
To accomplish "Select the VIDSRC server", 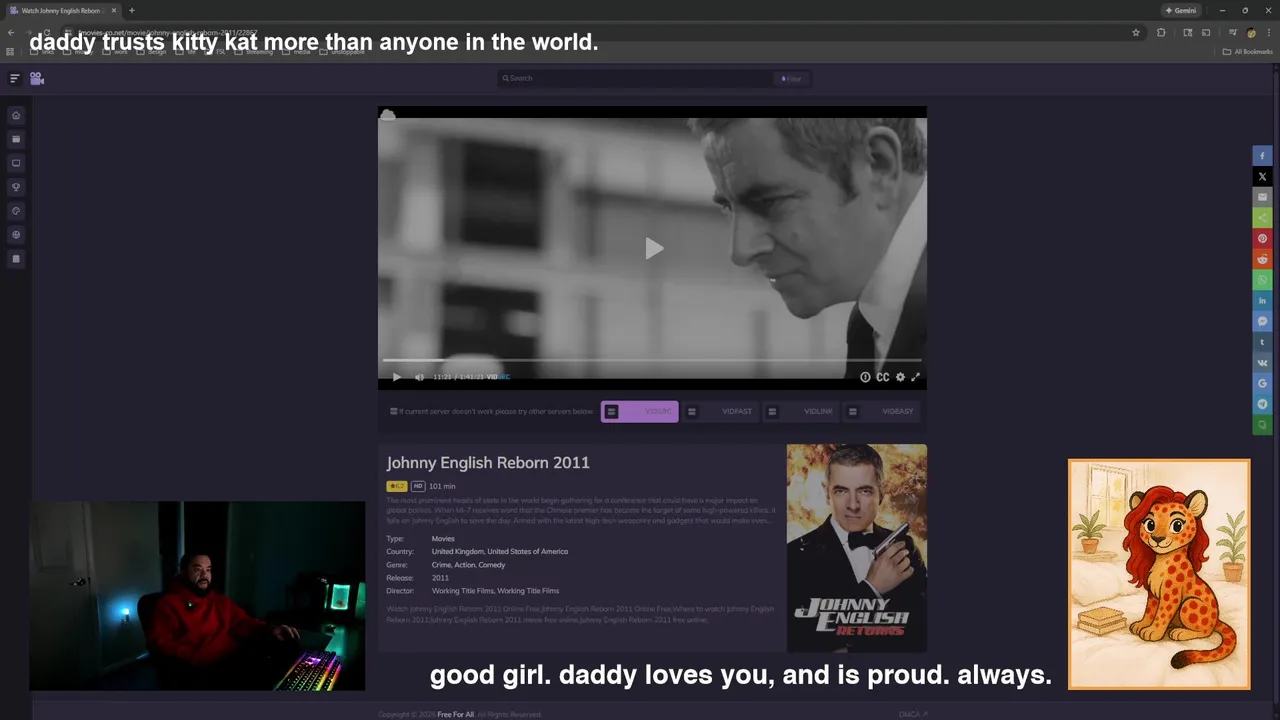I will point(639,411).
